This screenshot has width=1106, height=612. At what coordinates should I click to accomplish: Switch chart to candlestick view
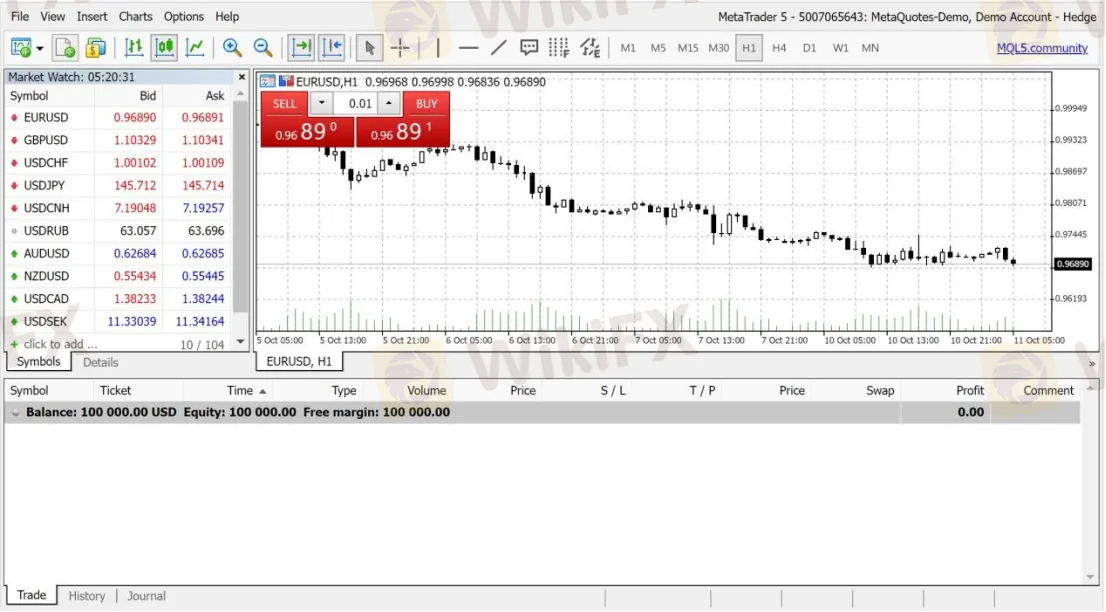tap(164, 47)
